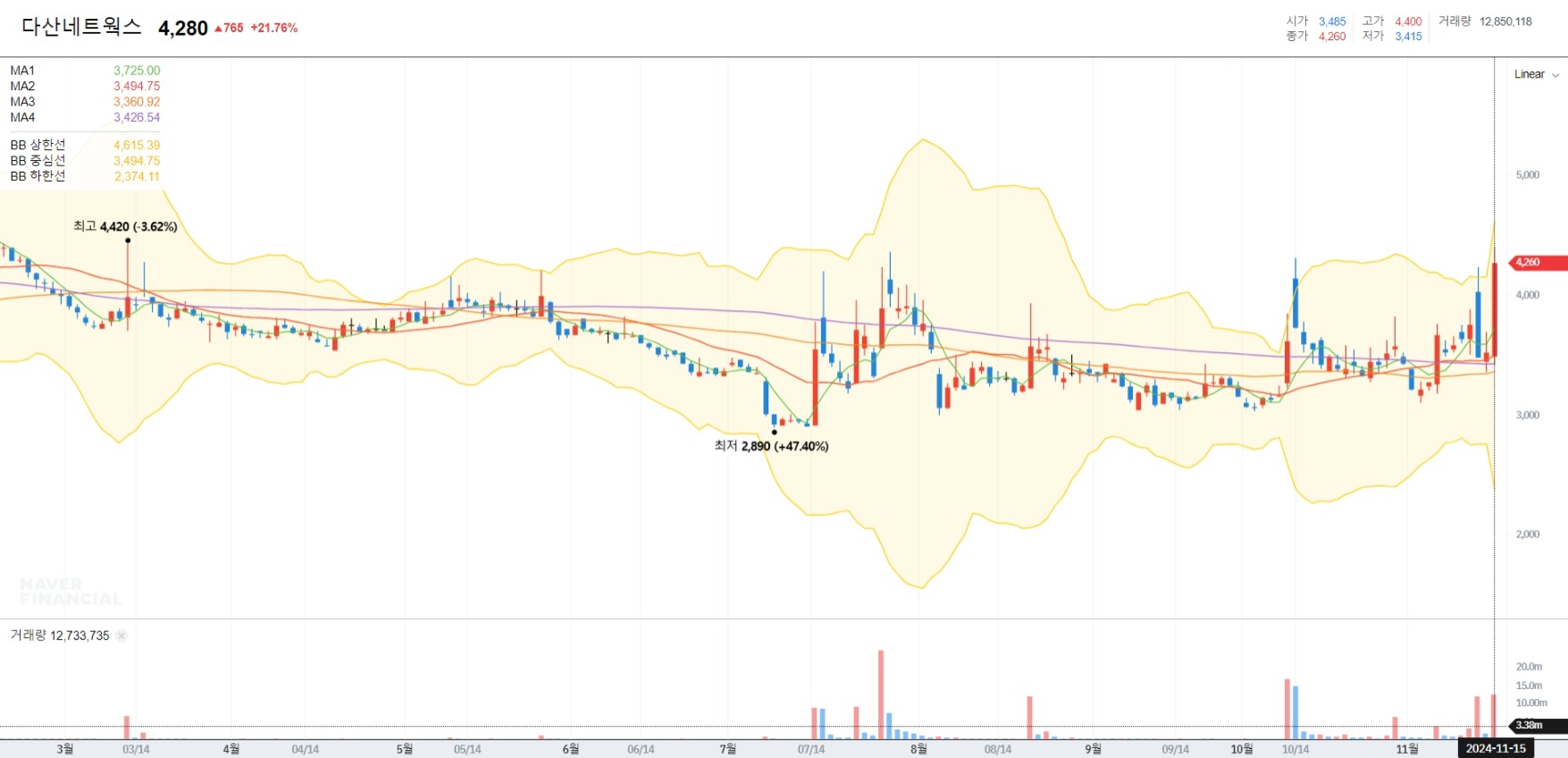Click the 3월 label on time axis
This screenshot has width=1568, height=758.
[x=65, y=749]
